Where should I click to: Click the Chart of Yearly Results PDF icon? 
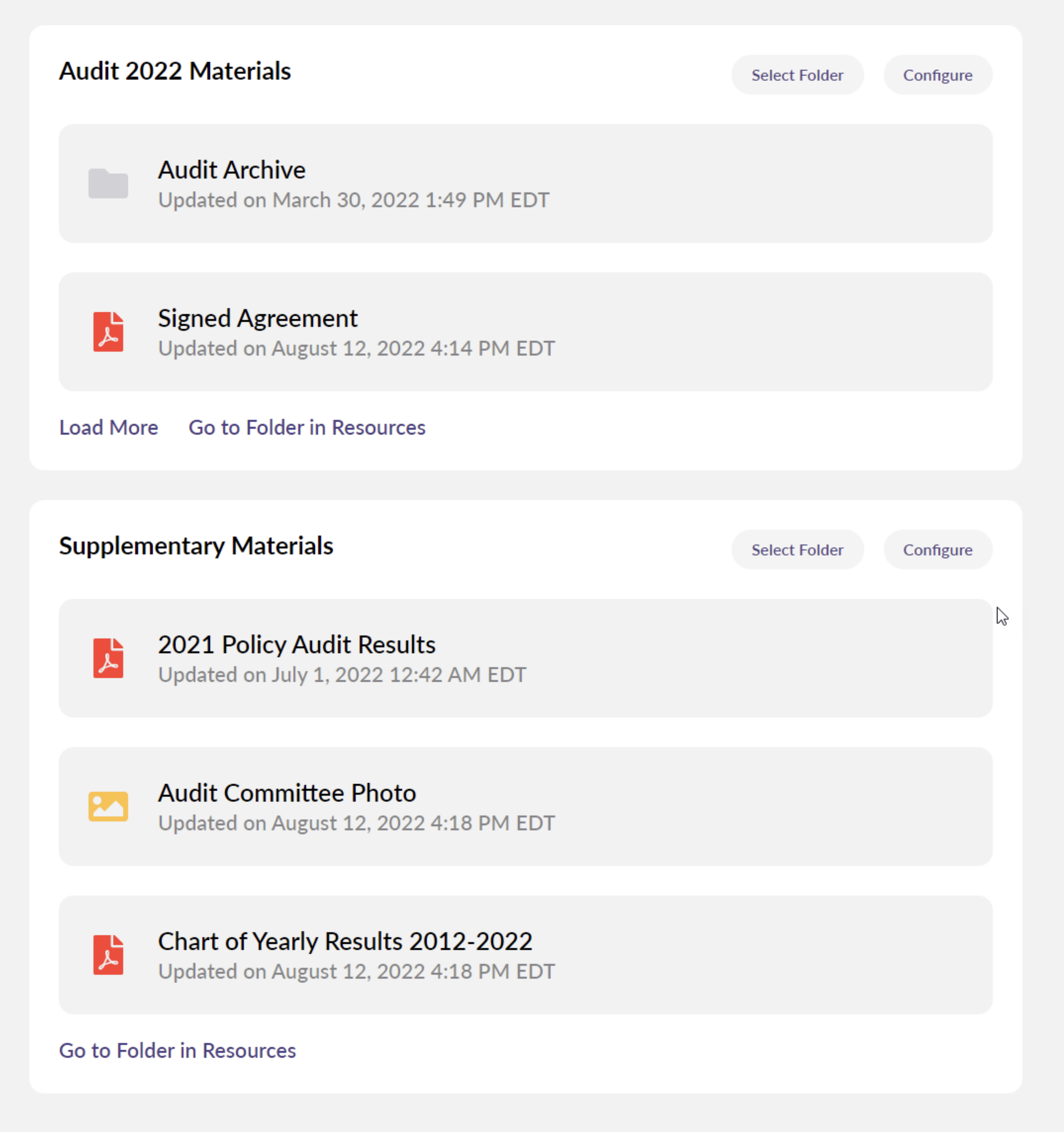pyautogui.click(x=108, y=954)
